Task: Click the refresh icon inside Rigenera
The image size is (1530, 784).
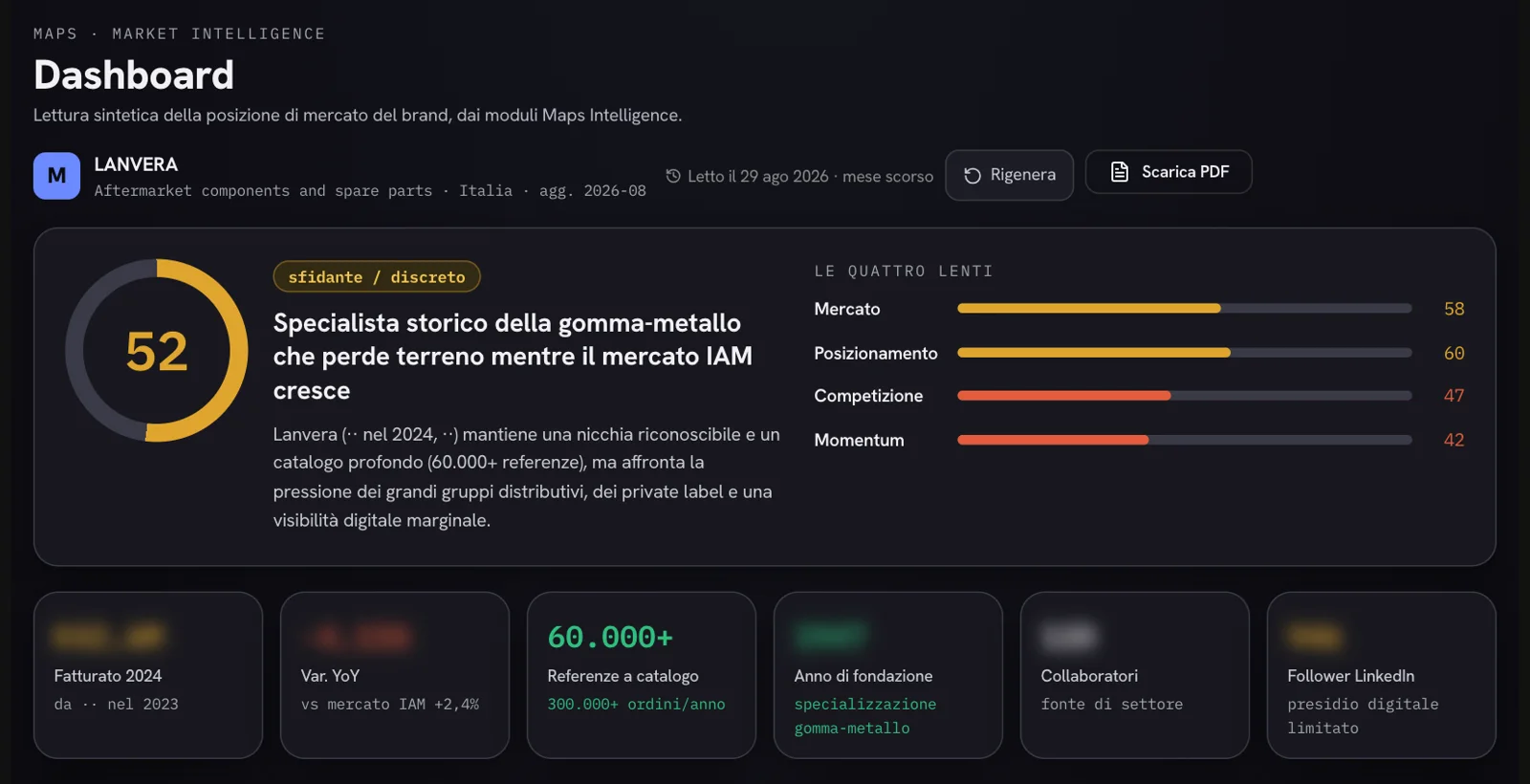Action: [973, 176]
